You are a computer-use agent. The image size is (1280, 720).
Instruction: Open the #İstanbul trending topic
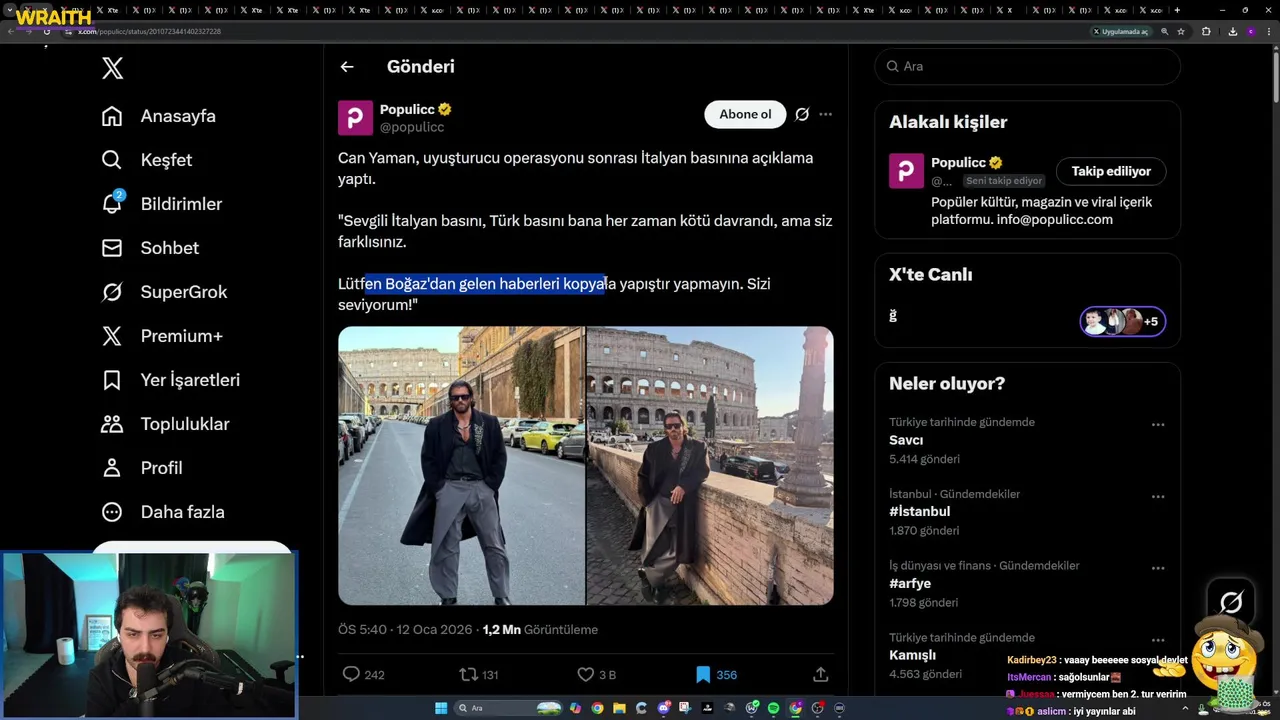tap(919, 512)
